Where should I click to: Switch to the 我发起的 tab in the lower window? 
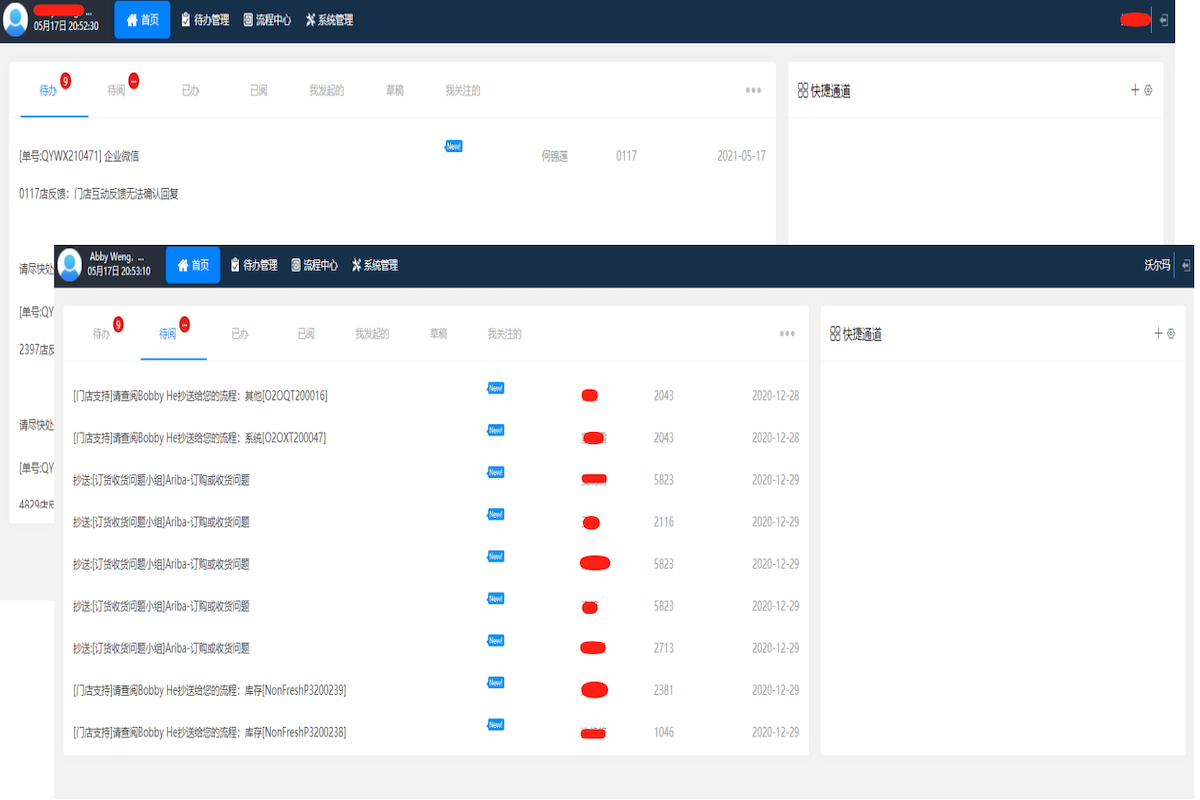pyautogui.click(x=371, y=334)
